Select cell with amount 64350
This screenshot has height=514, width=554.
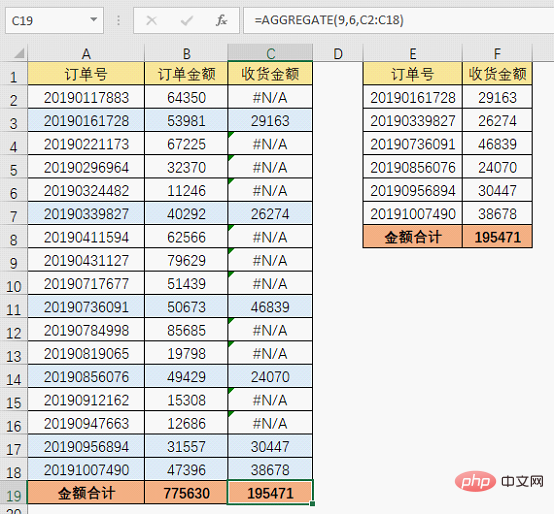click(x=186, y=98)
